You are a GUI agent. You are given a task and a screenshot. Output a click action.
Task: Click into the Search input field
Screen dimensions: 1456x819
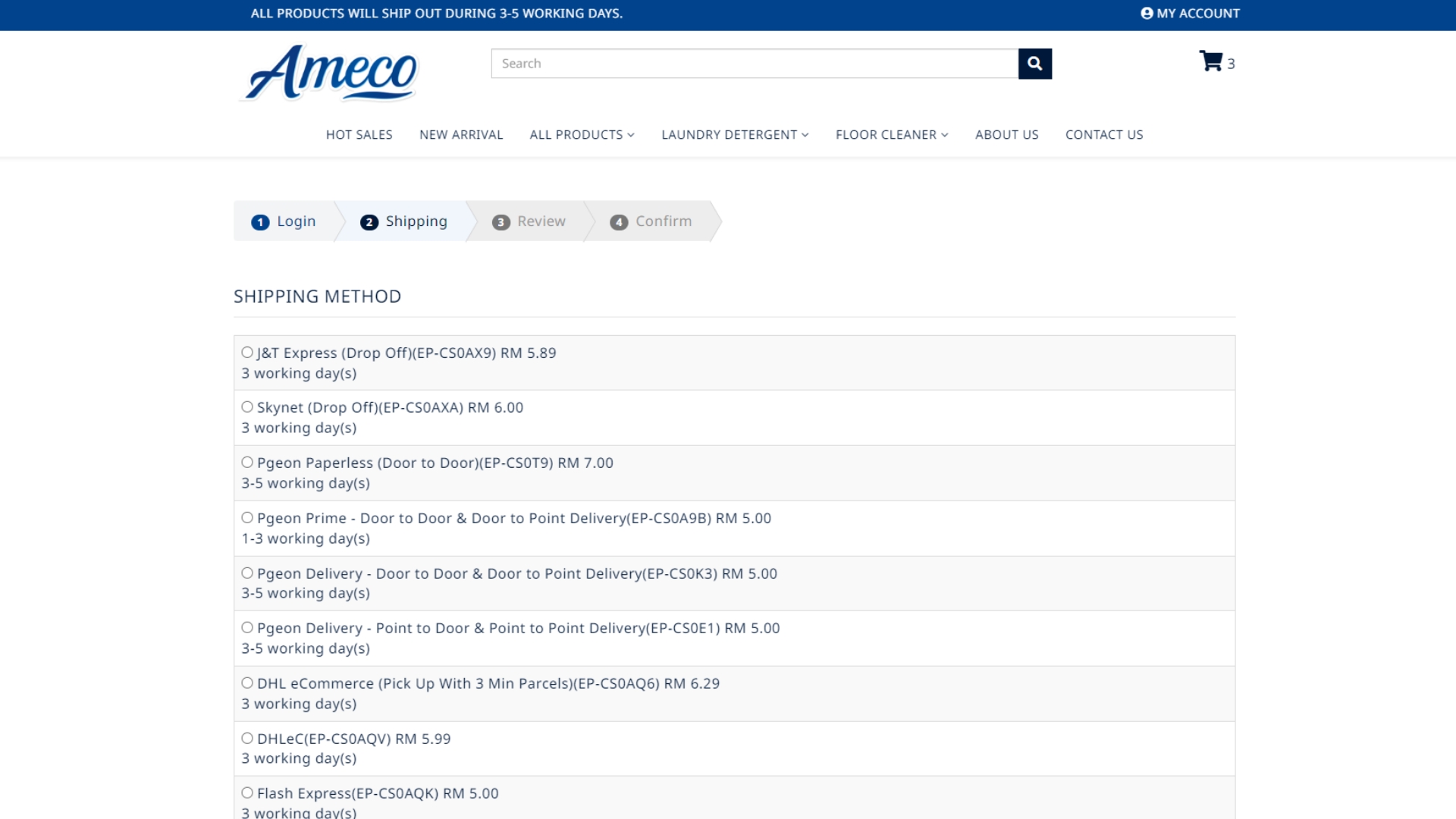754,64
